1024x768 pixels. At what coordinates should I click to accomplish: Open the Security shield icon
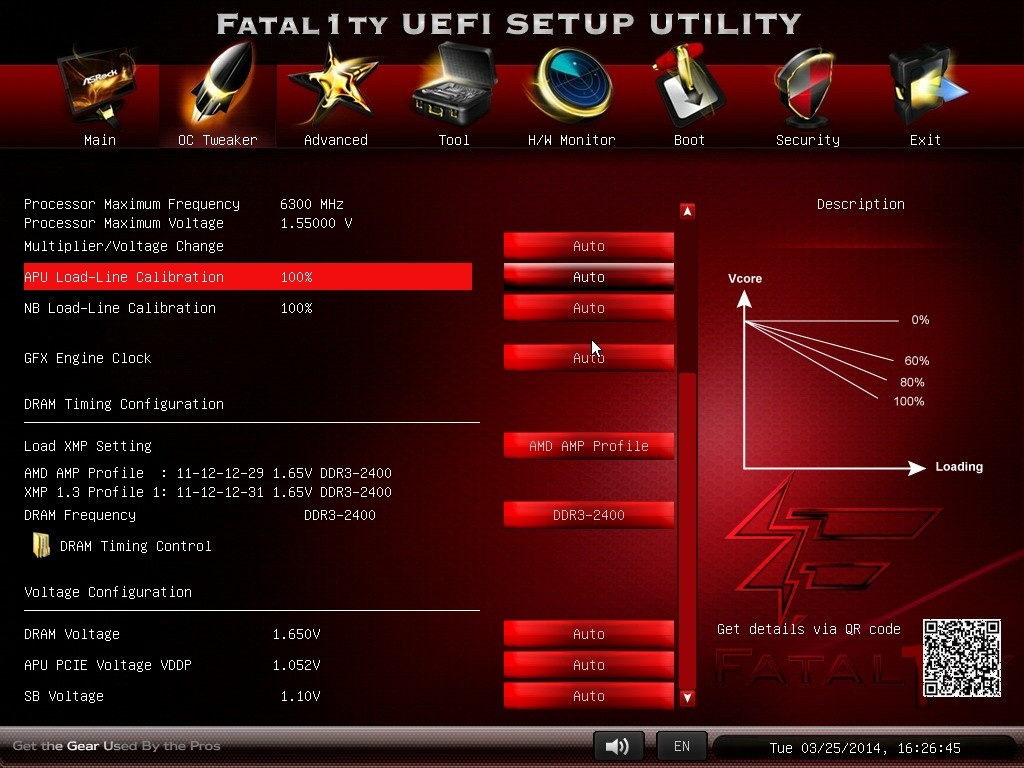[x=806, y=87]
